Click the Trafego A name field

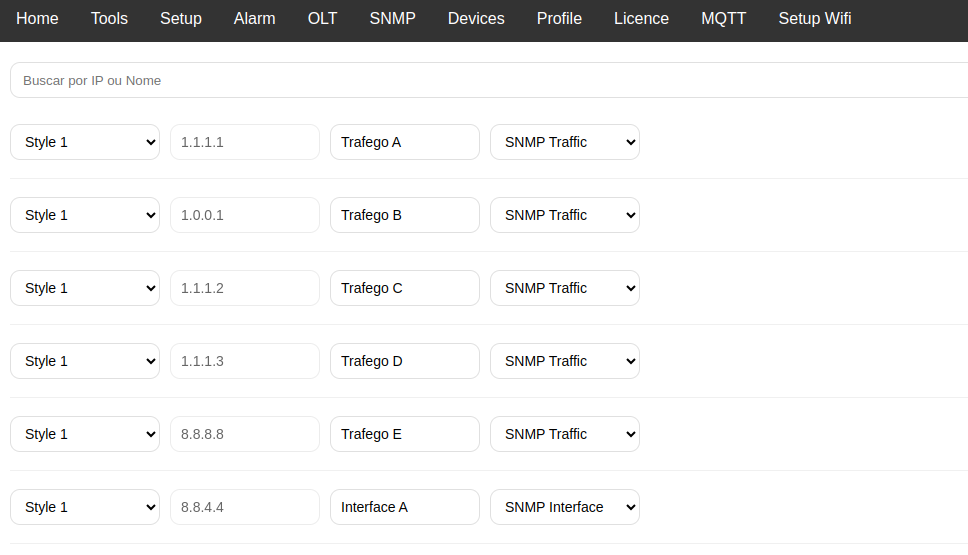405,142
